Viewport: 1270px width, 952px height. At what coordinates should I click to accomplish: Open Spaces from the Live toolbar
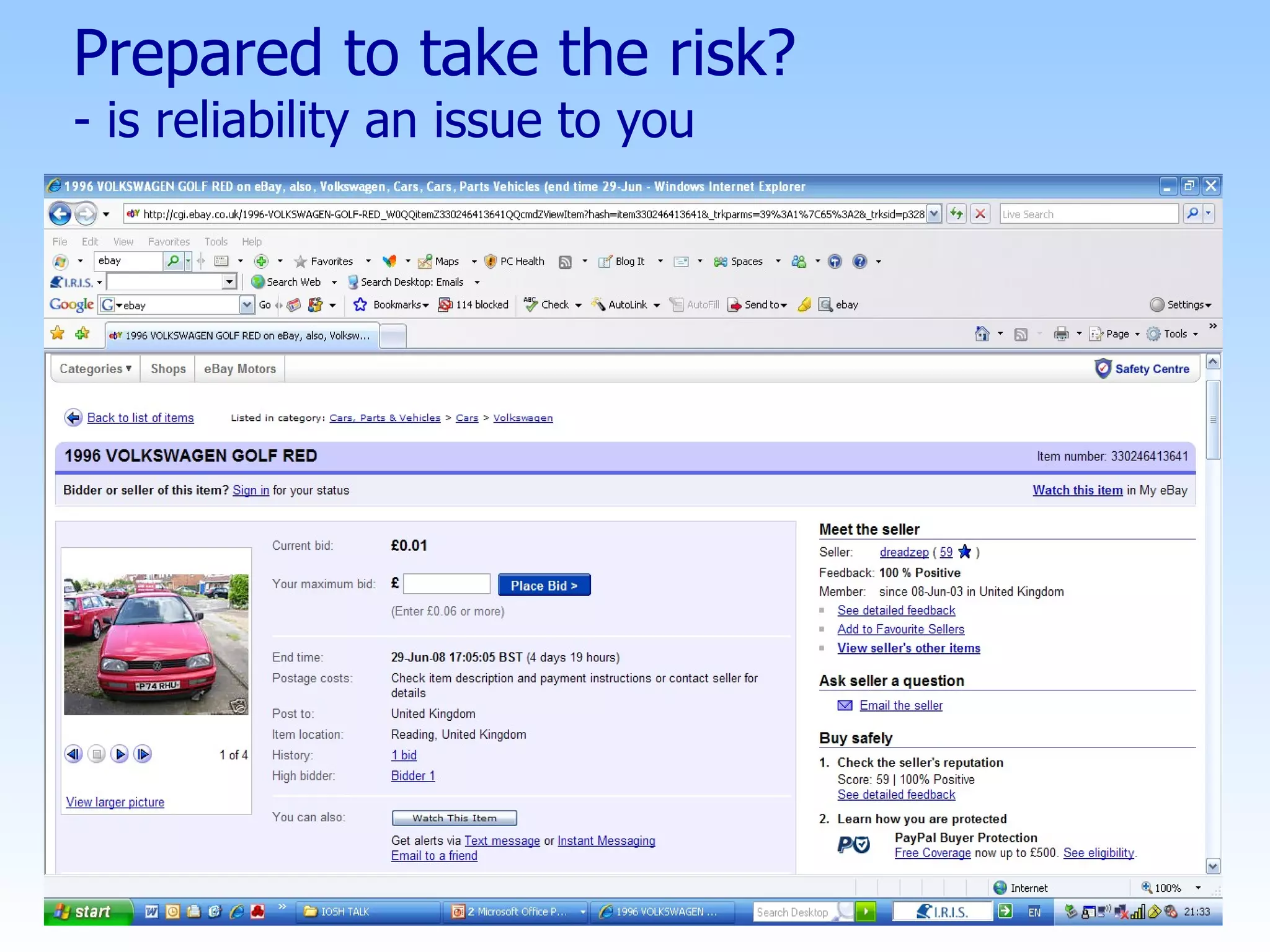(738, 262)
